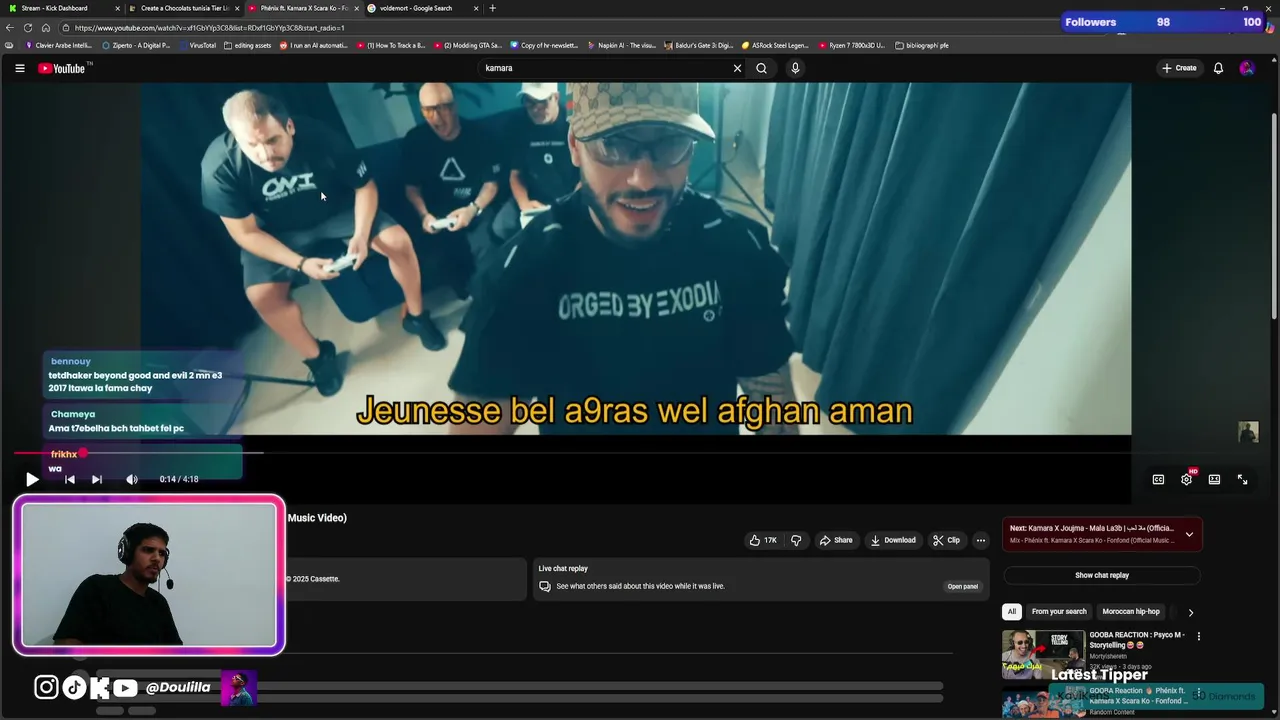This screenshot has width=1280, height=720.
Task: Open bibliographi pfe bookmark folder
Action: [922, 45]
